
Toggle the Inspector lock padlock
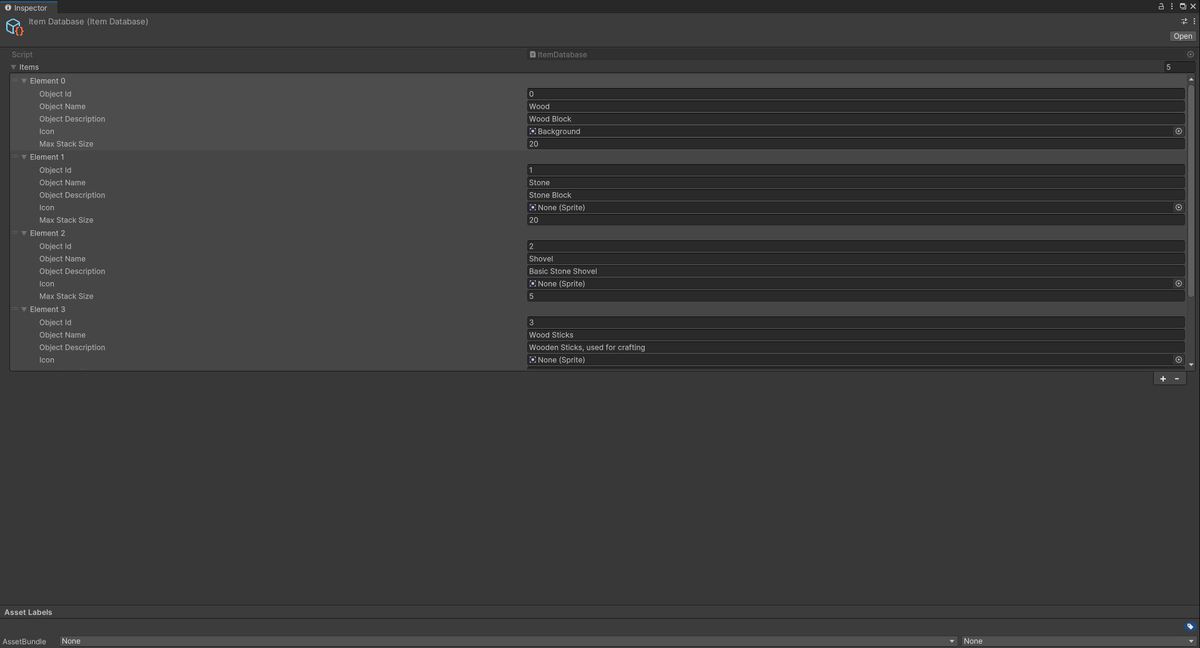1159,6
